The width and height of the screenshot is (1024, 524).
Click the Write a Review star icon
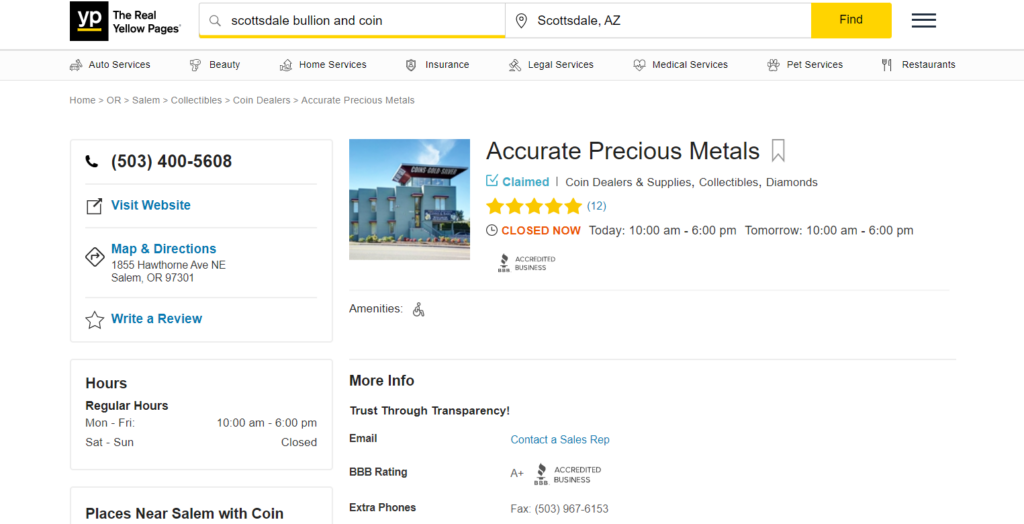point(95,320)
